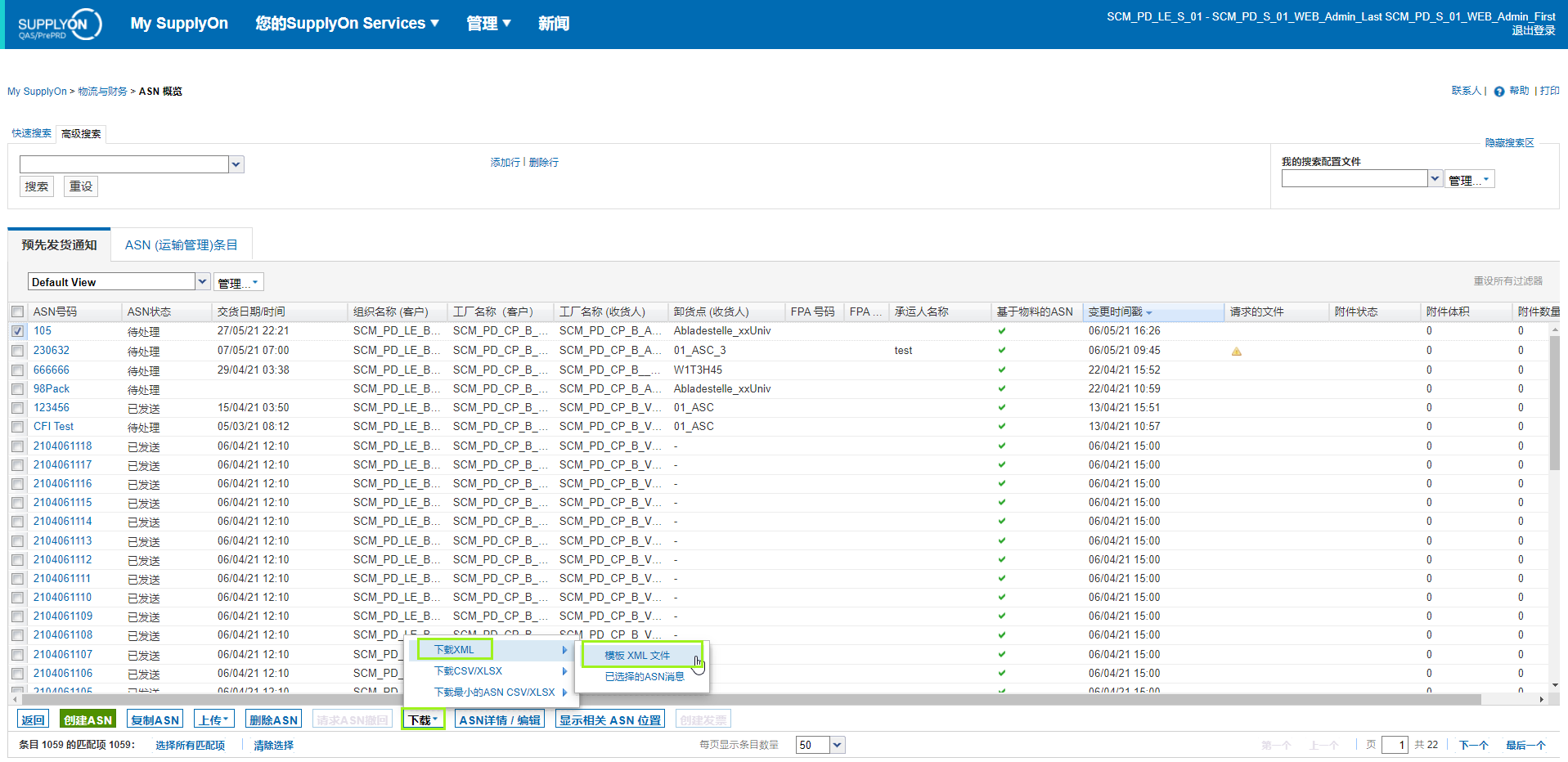Click the 删除ASN button
1568x762 pixels.
(273, 719)
